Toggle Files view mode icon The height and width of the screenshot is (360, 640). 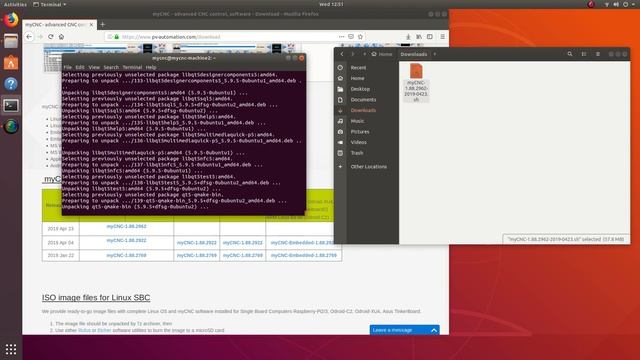[x=584, y=54]
